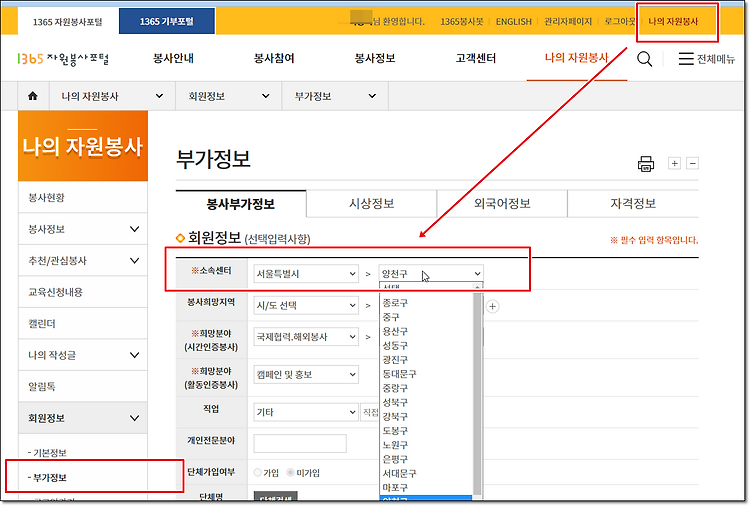Open 교육신청내용 in the sidebar
Viewport: 750px width, 506px height.
click(83, 292)
